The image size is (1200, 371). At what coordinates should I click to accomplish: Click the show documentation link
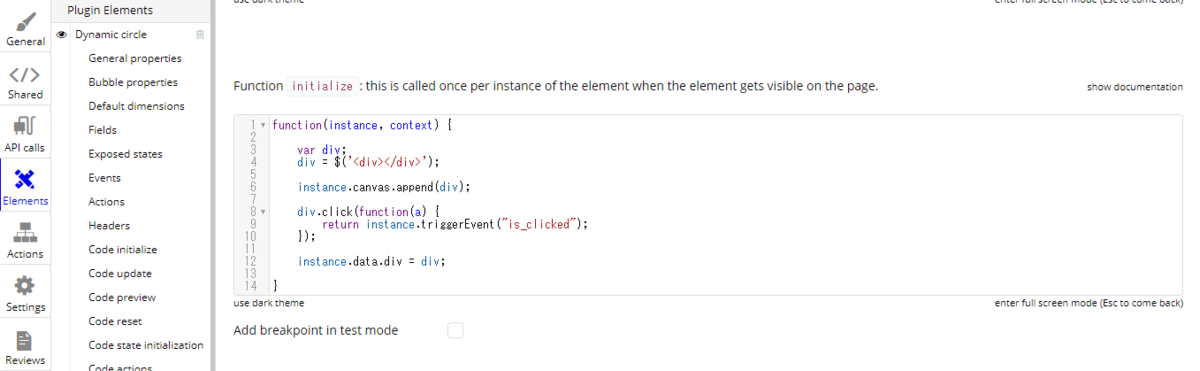(1135, 87)
